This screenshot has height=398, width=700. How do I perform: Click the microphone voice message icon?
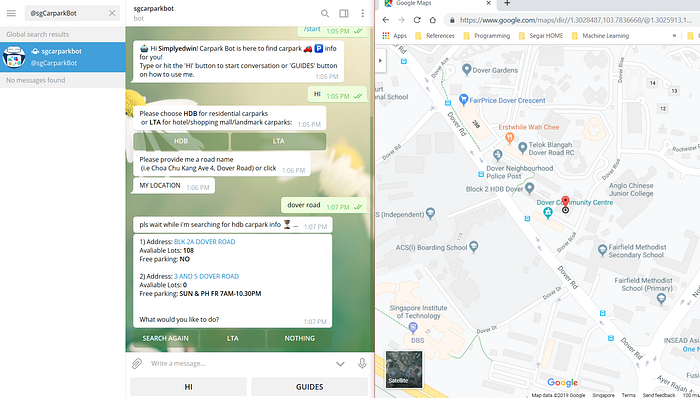[362, 363]
